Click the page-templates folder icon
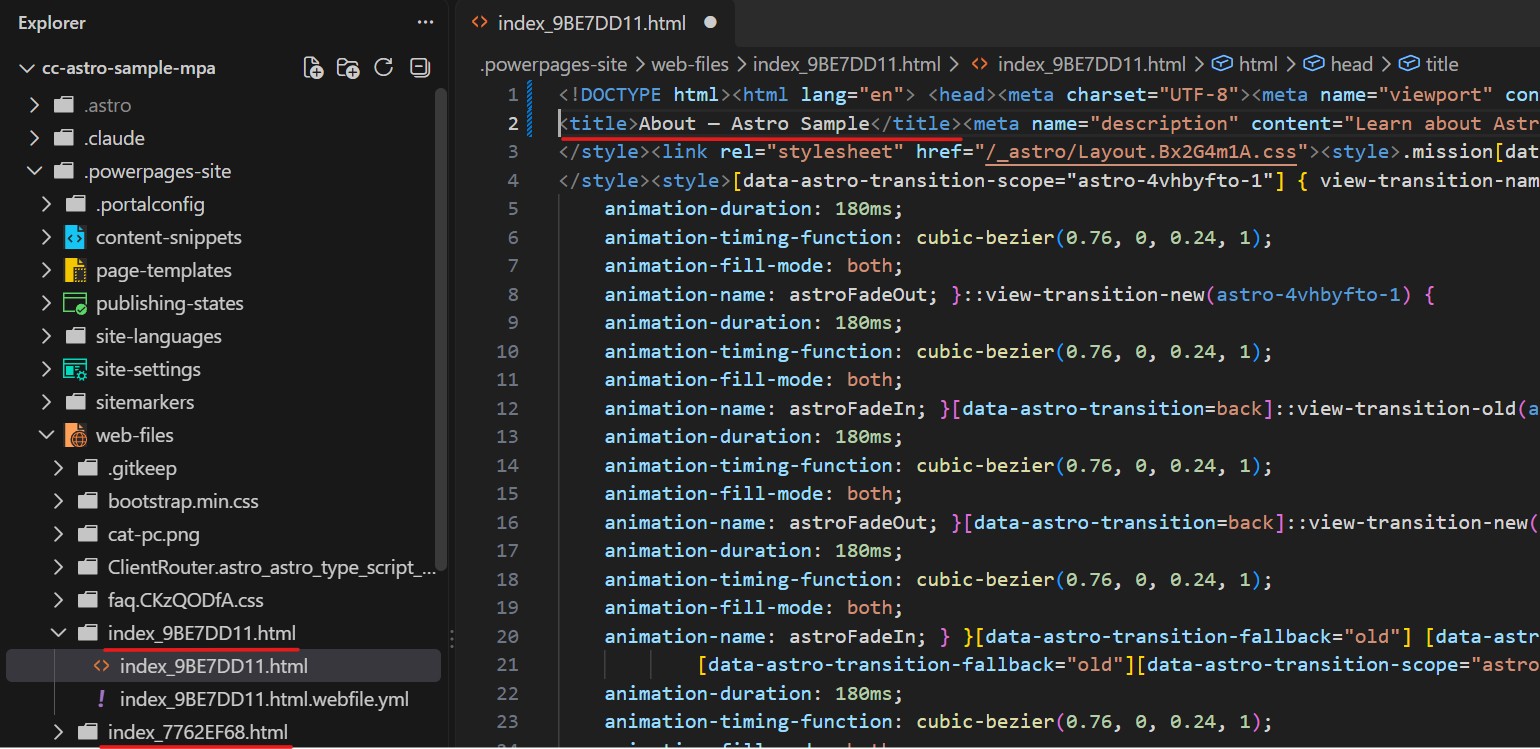The image size is (1540, 749). [x=75, y=271]
